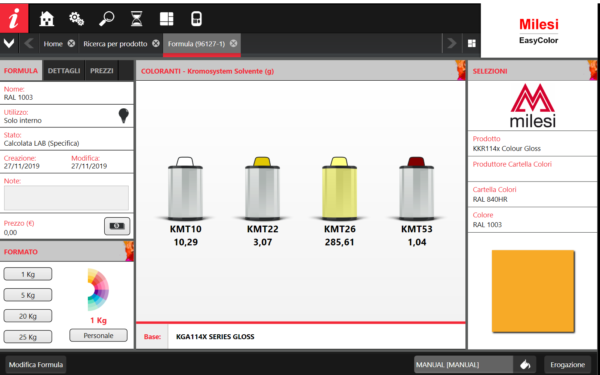Open settings gears icon

77,18
